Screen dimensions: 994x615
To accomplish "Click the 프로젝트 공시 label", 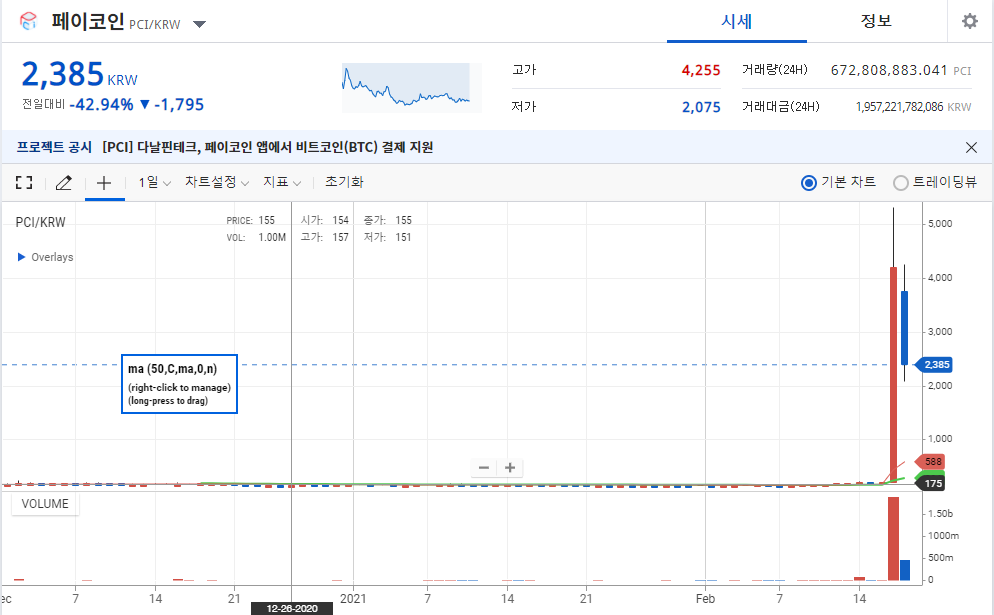I will [x=54, y=147].
